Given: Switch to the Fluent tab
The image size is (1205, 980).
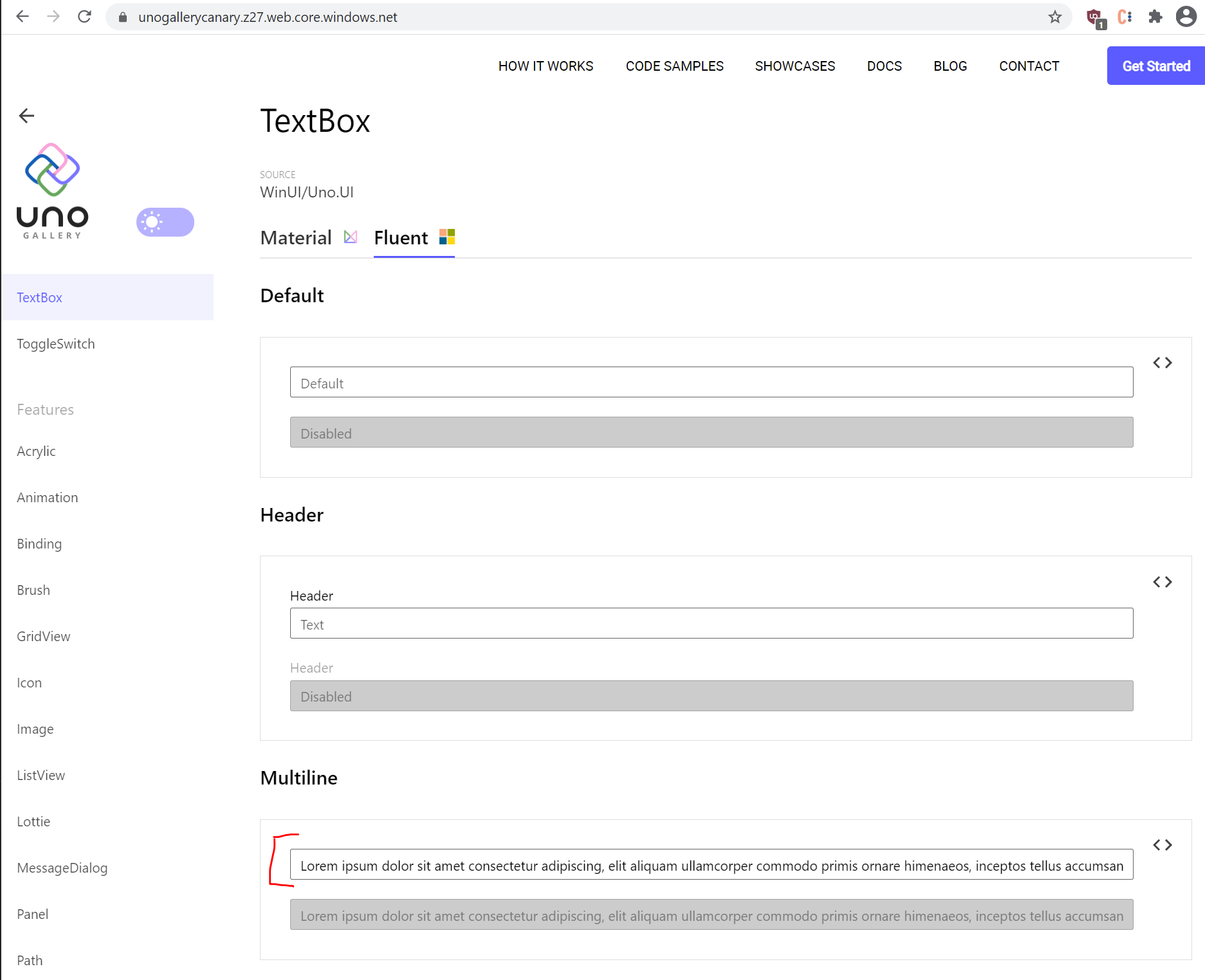Looking at the screenshot, I should point(400,237).
